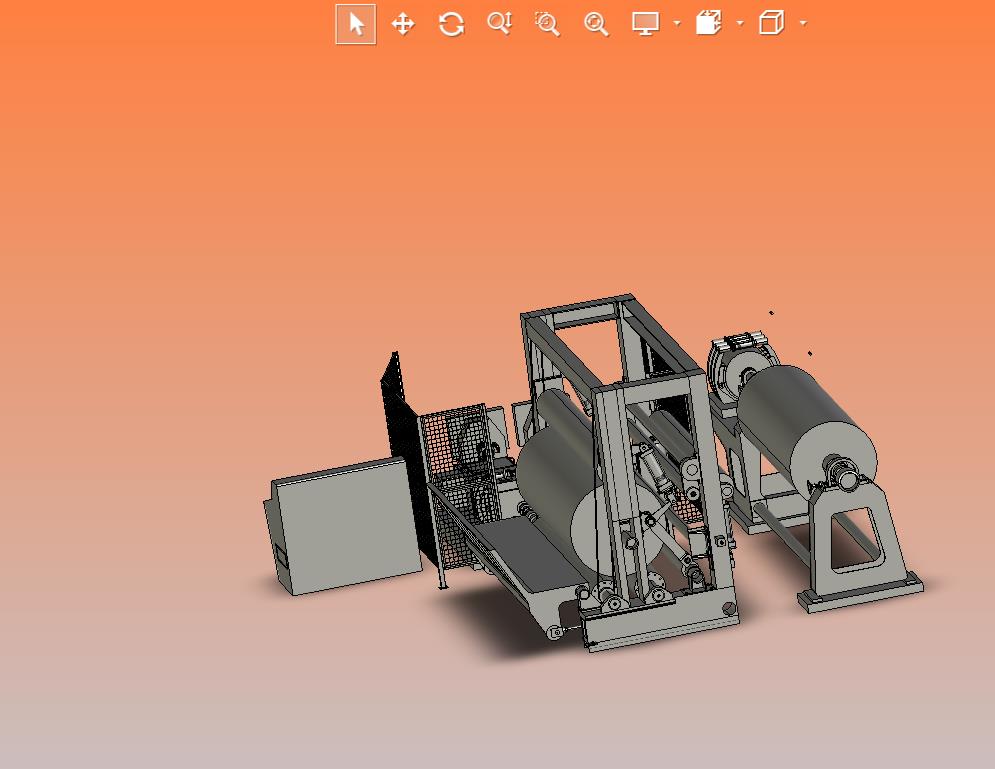Click the view orientation cube icon

click(x=772, y=23)
